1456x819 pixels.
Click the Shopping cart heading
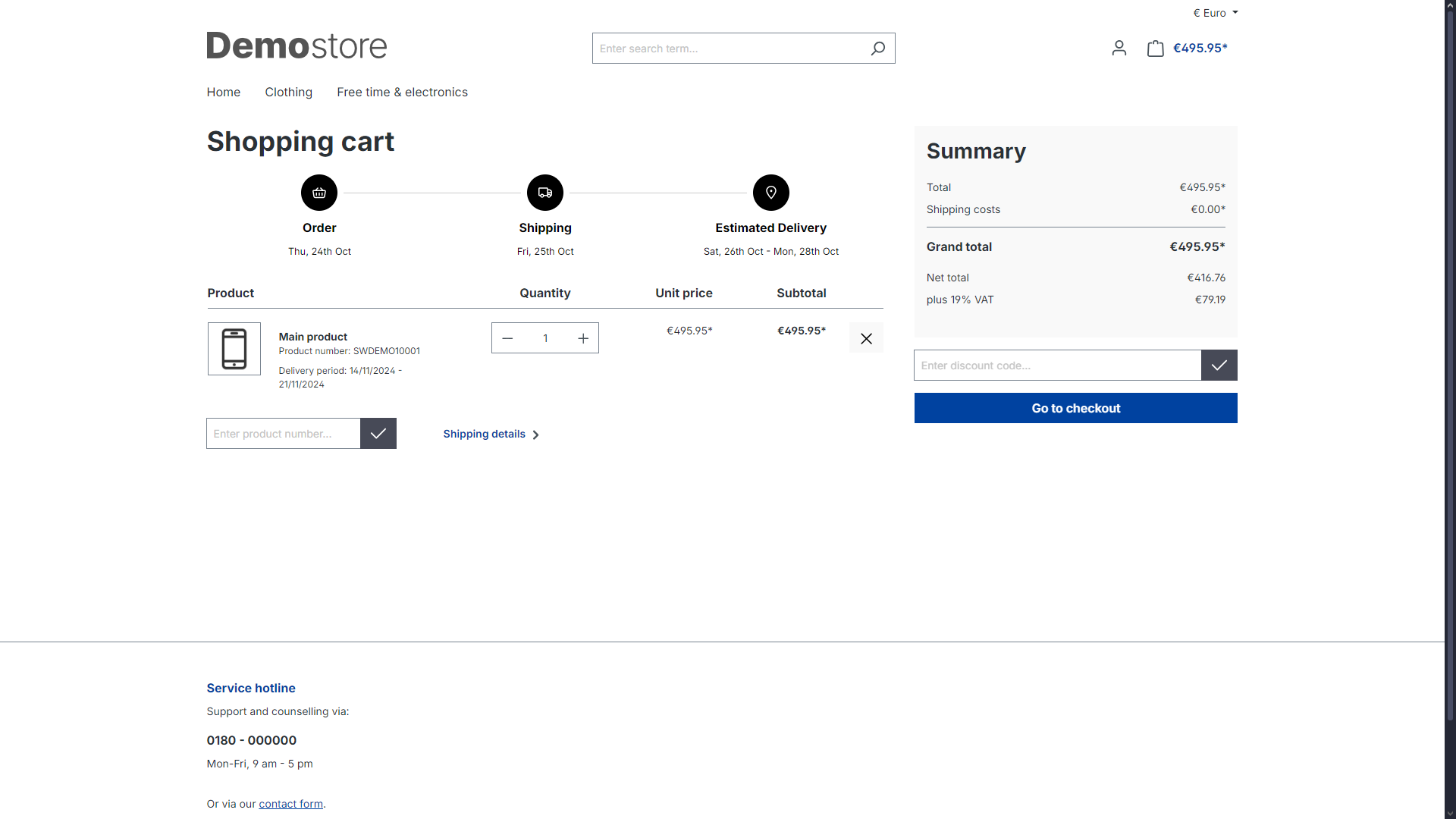point(300,142)
